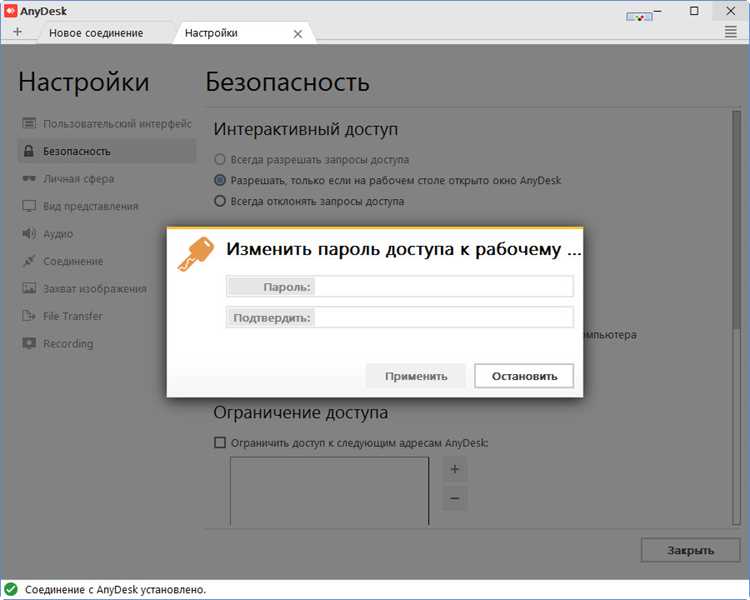Click the settings vertical scrollbar
Image resolution: width=750 pixels, height=600 pixels.
(736, 318)
